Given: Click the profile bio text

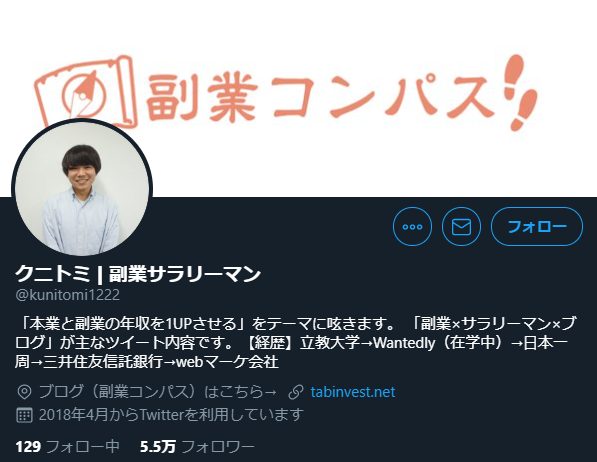Looking at the screenshot, I should coord(295,343).
